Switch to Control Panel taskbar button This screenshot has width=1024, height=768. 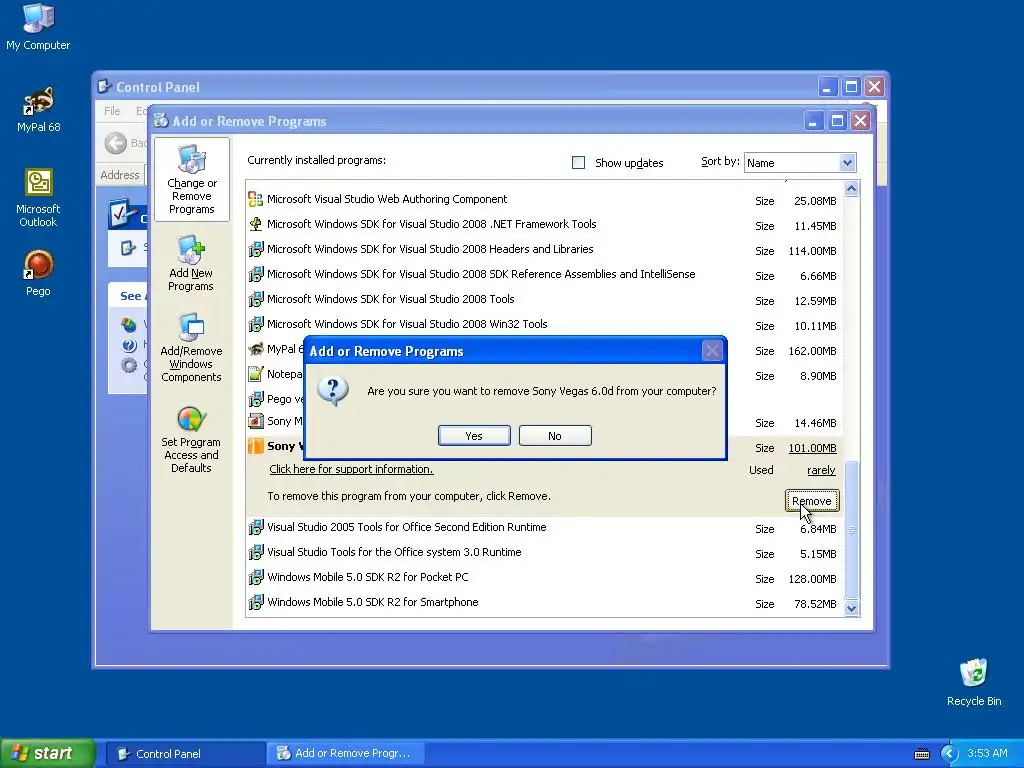(184, 754)
